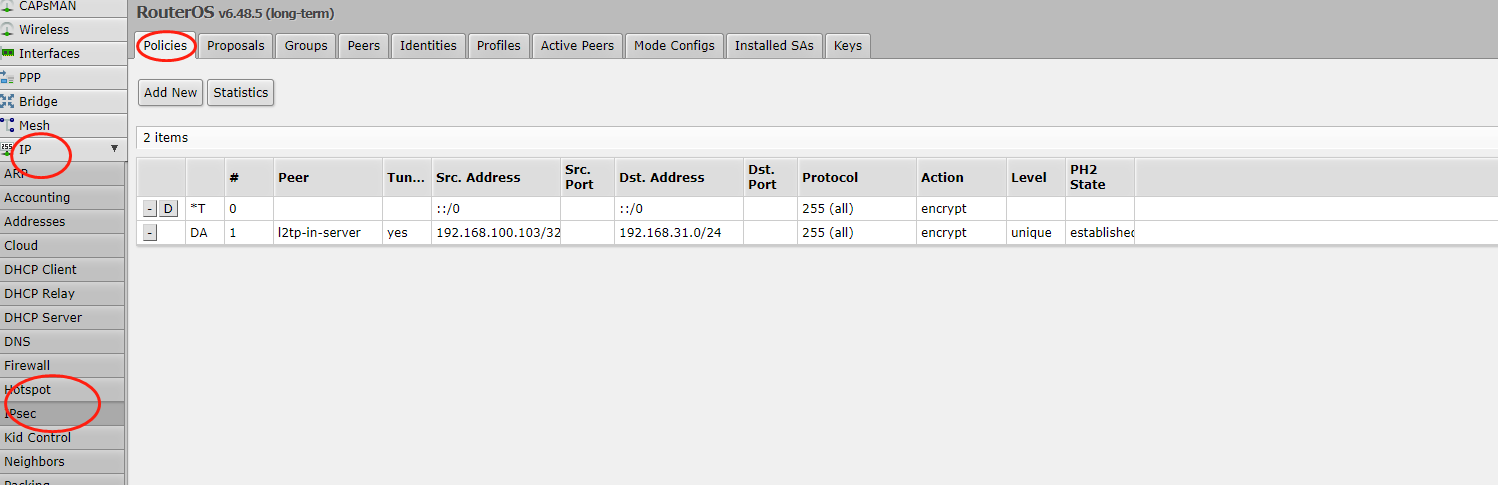Sort table by Src. Address column
The height and width of the screenshot is (485, 1498).
[478, 178]
